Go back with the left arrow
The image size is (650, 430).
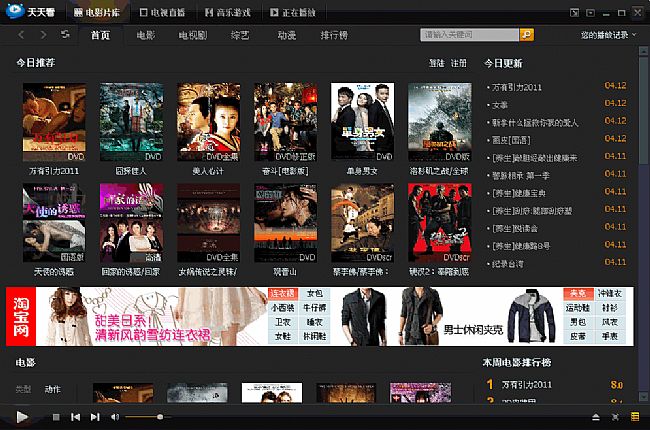(21, 35)
